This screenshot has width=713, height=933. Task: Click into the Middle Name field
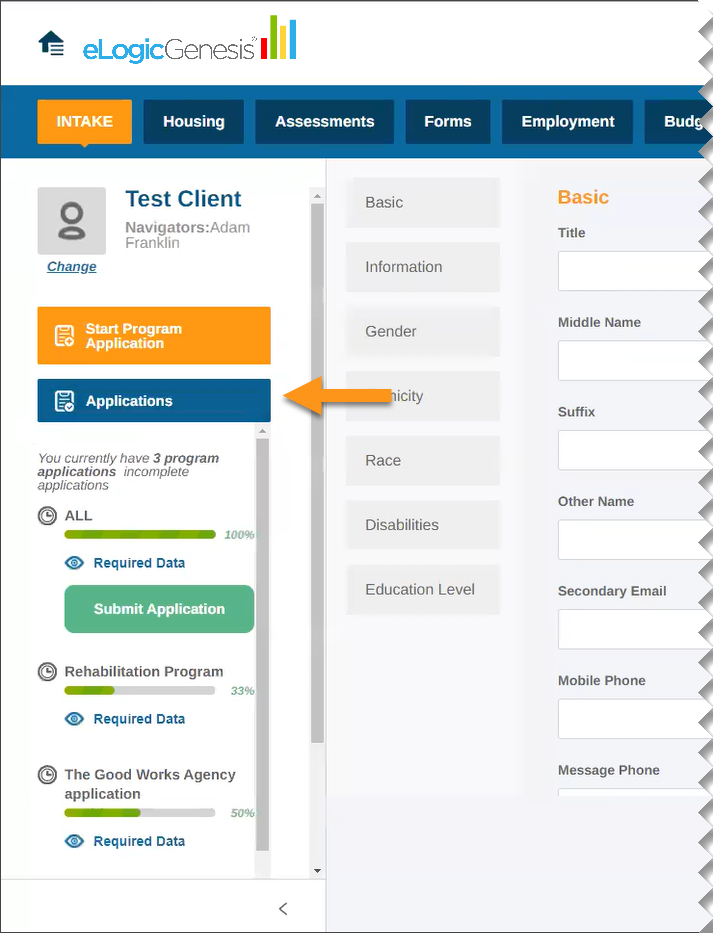pyautogui.click(x=632, y=360)
